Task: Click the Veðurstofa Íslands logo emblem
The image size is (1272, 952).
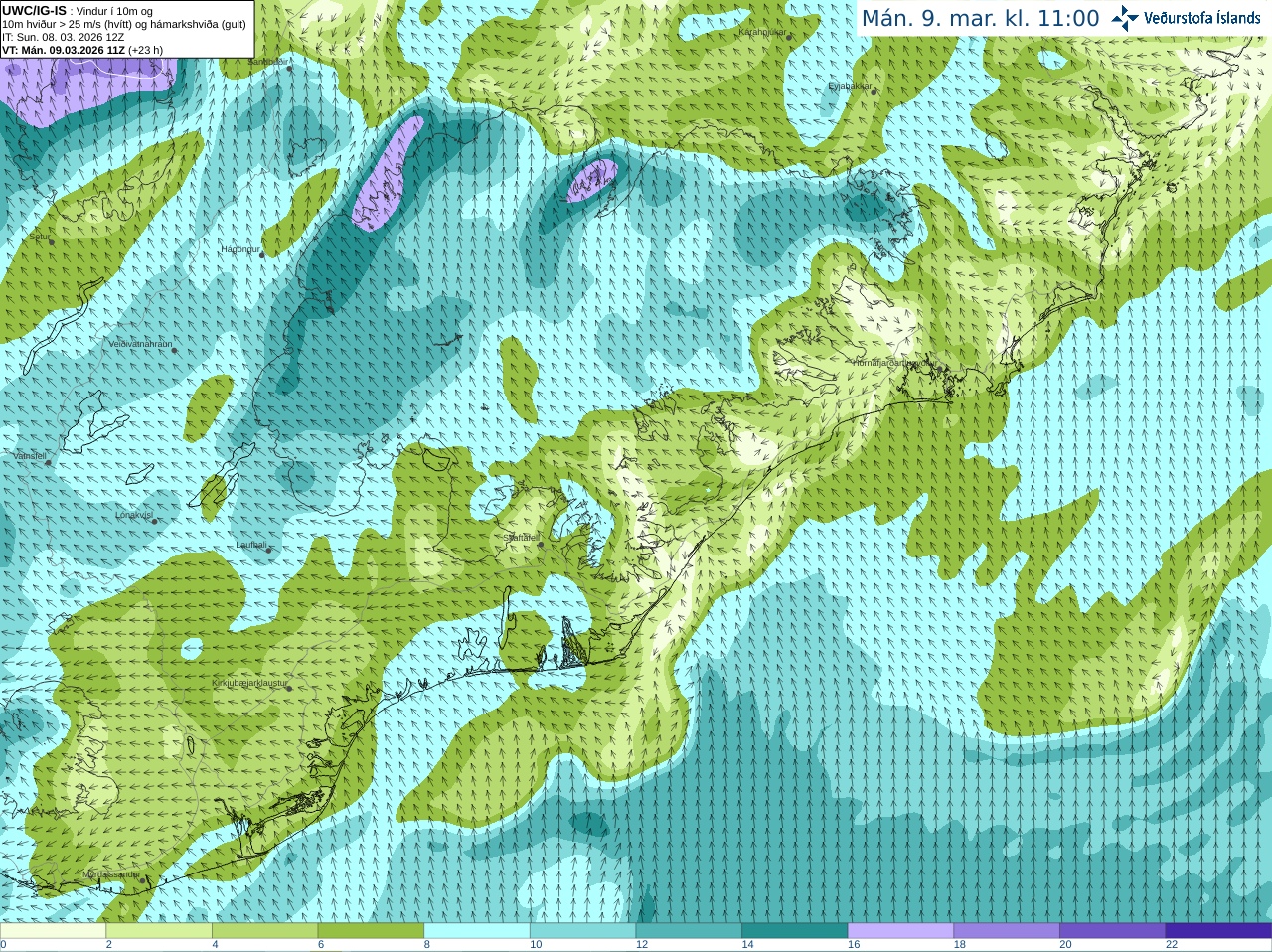Action: [1124, 18]
